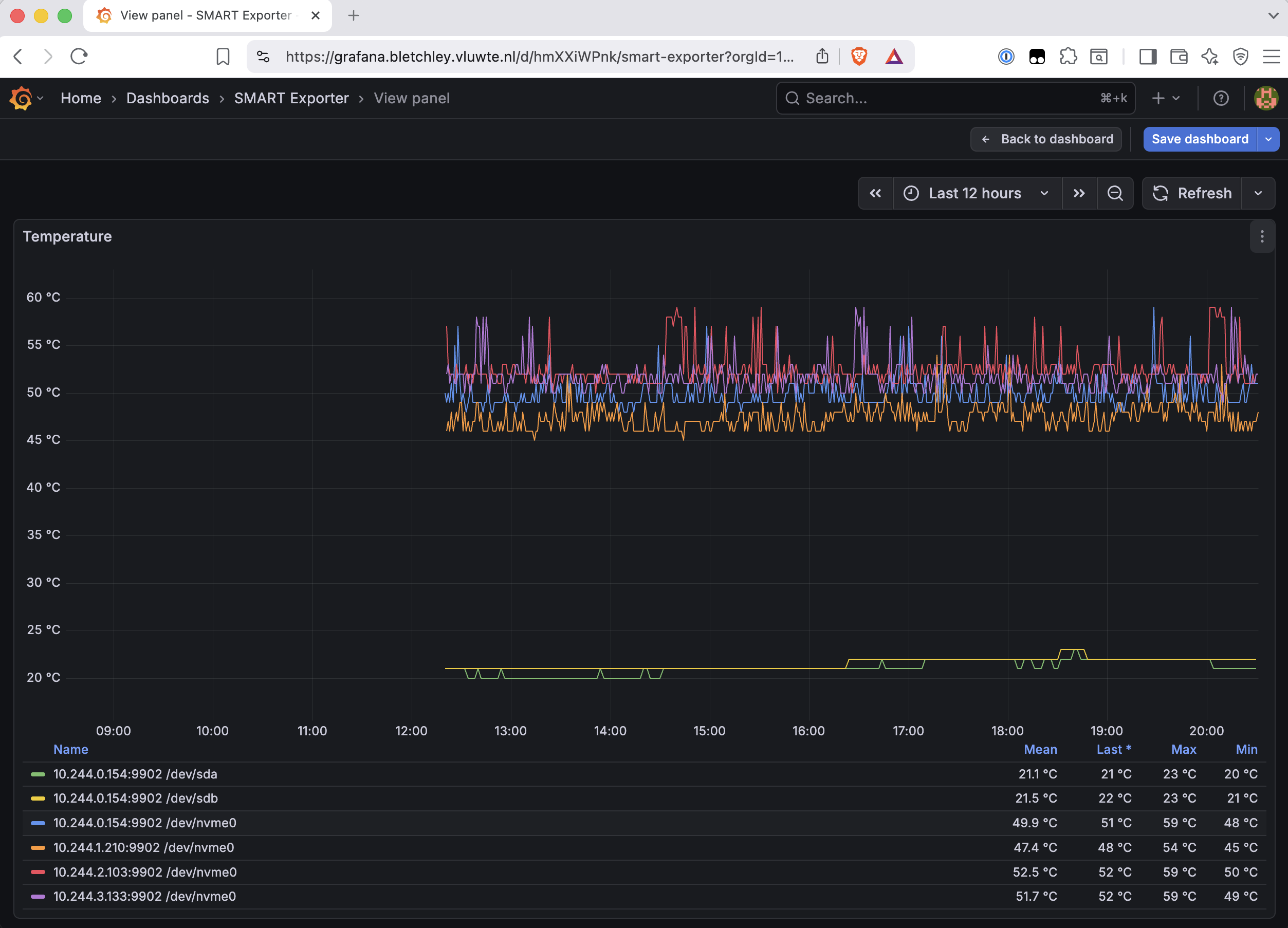
Task: Zoom out the time range
Action: click(x=1115, y=194)
